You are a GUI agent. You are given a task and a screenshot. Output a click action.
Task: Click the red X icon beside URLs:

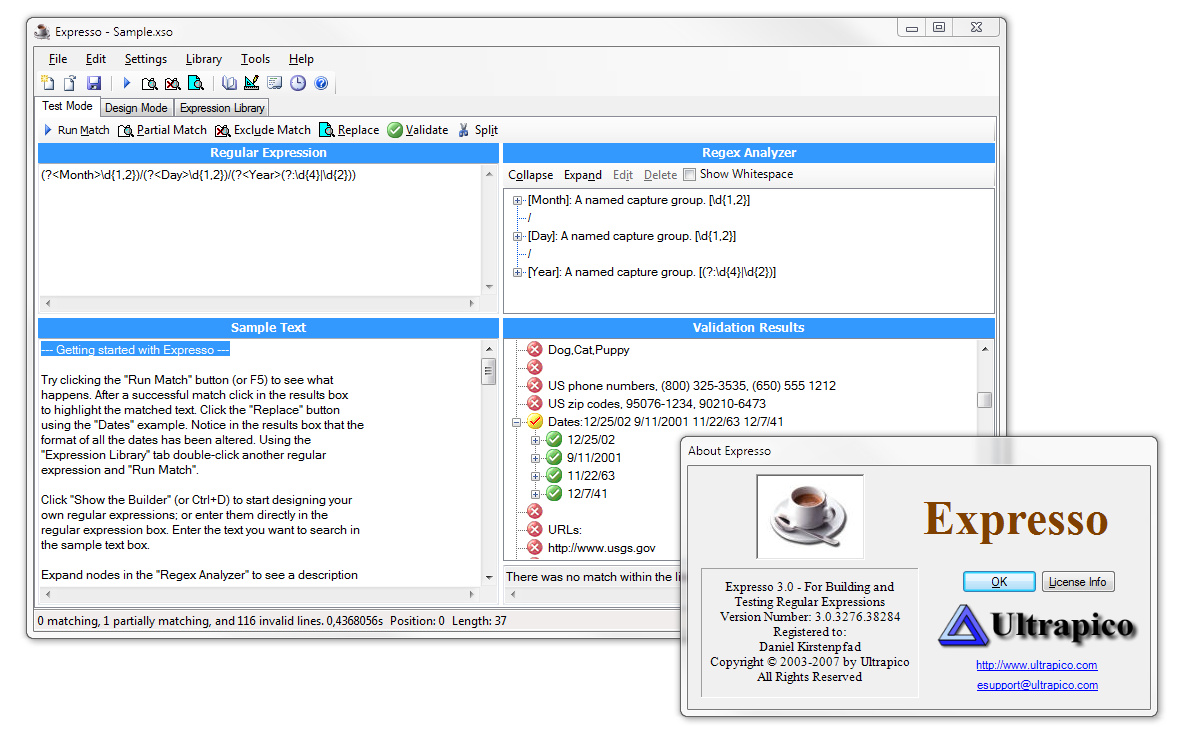[x=534, y=529]
